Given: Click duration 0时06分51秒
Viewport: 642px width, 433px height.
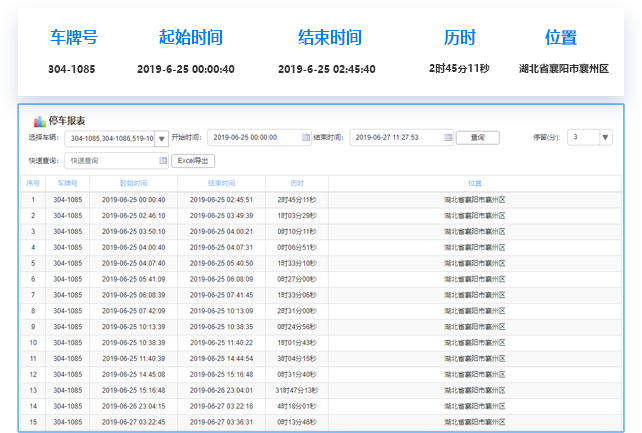Looking at the screenshot, I should click(297, 248).
